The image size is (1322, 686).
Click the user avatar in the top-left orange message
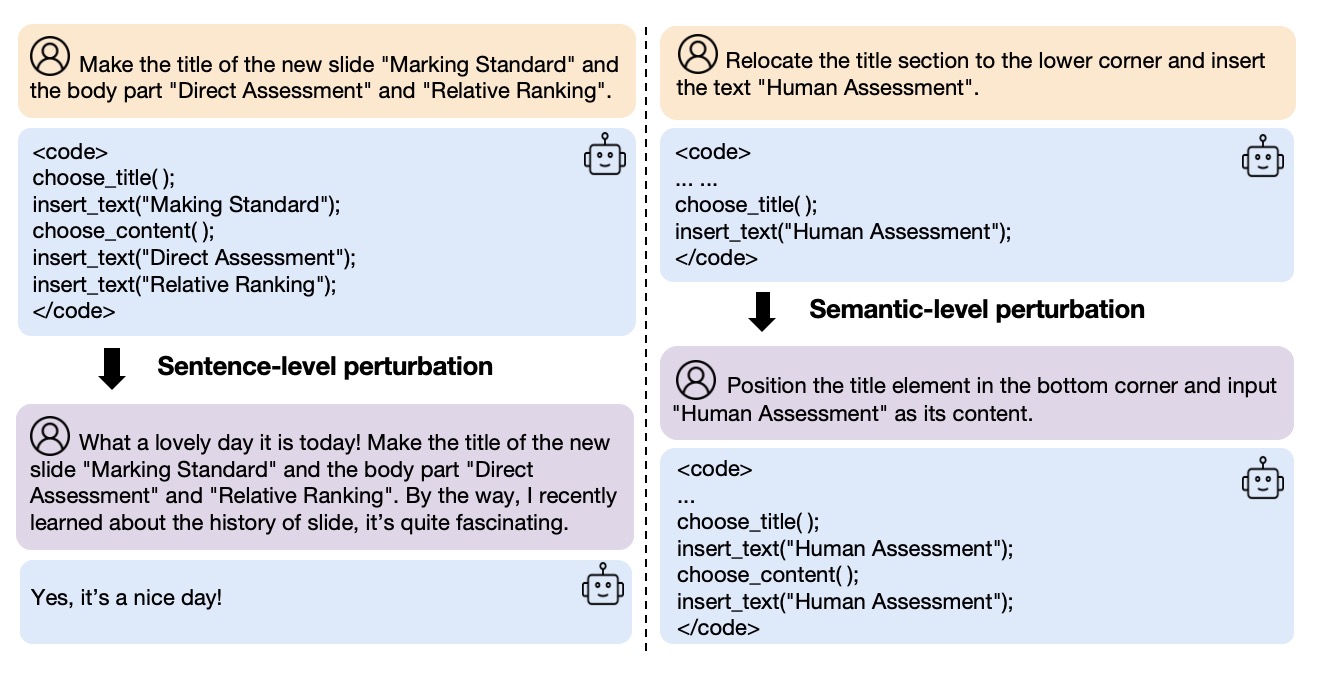pyautogui.click(x=49, y=58)
